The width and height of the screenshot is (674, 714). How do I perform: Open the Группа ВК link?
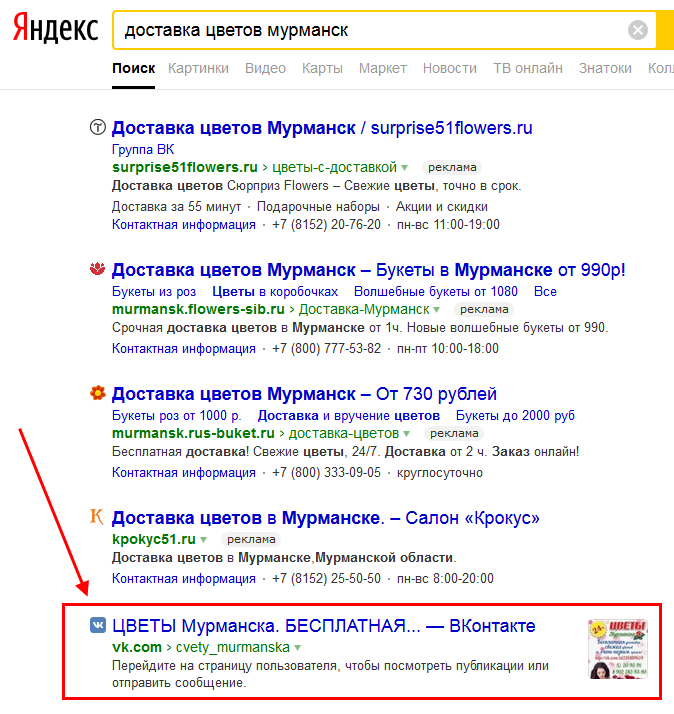143,149
